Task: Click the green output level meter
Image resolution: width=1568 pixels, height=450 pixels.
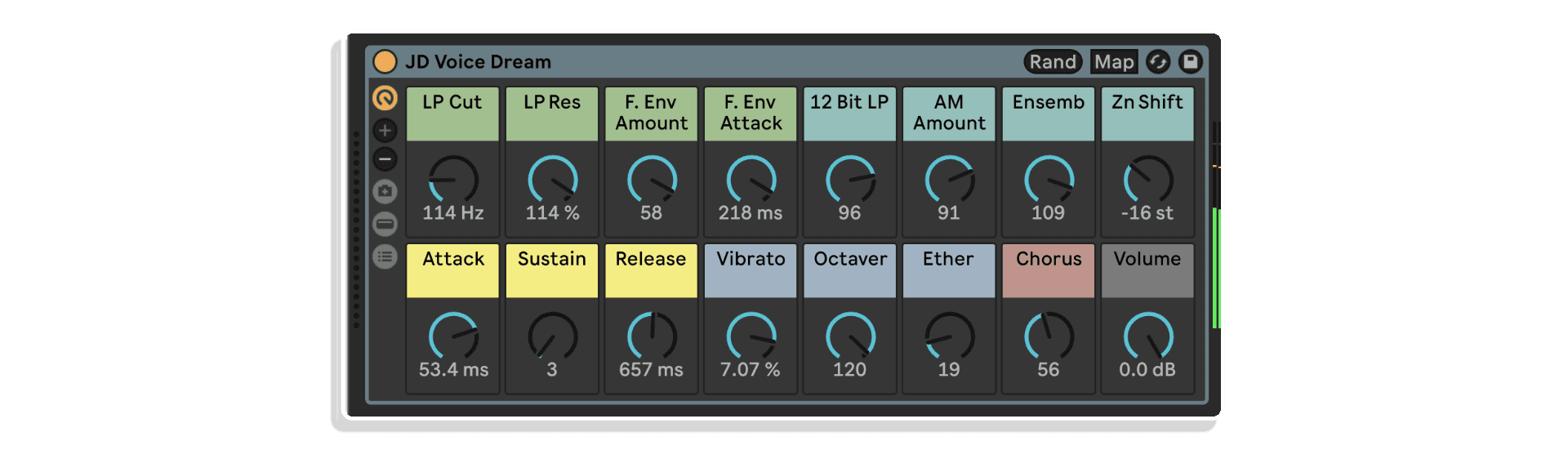Action: click(x=1216, y=268)
